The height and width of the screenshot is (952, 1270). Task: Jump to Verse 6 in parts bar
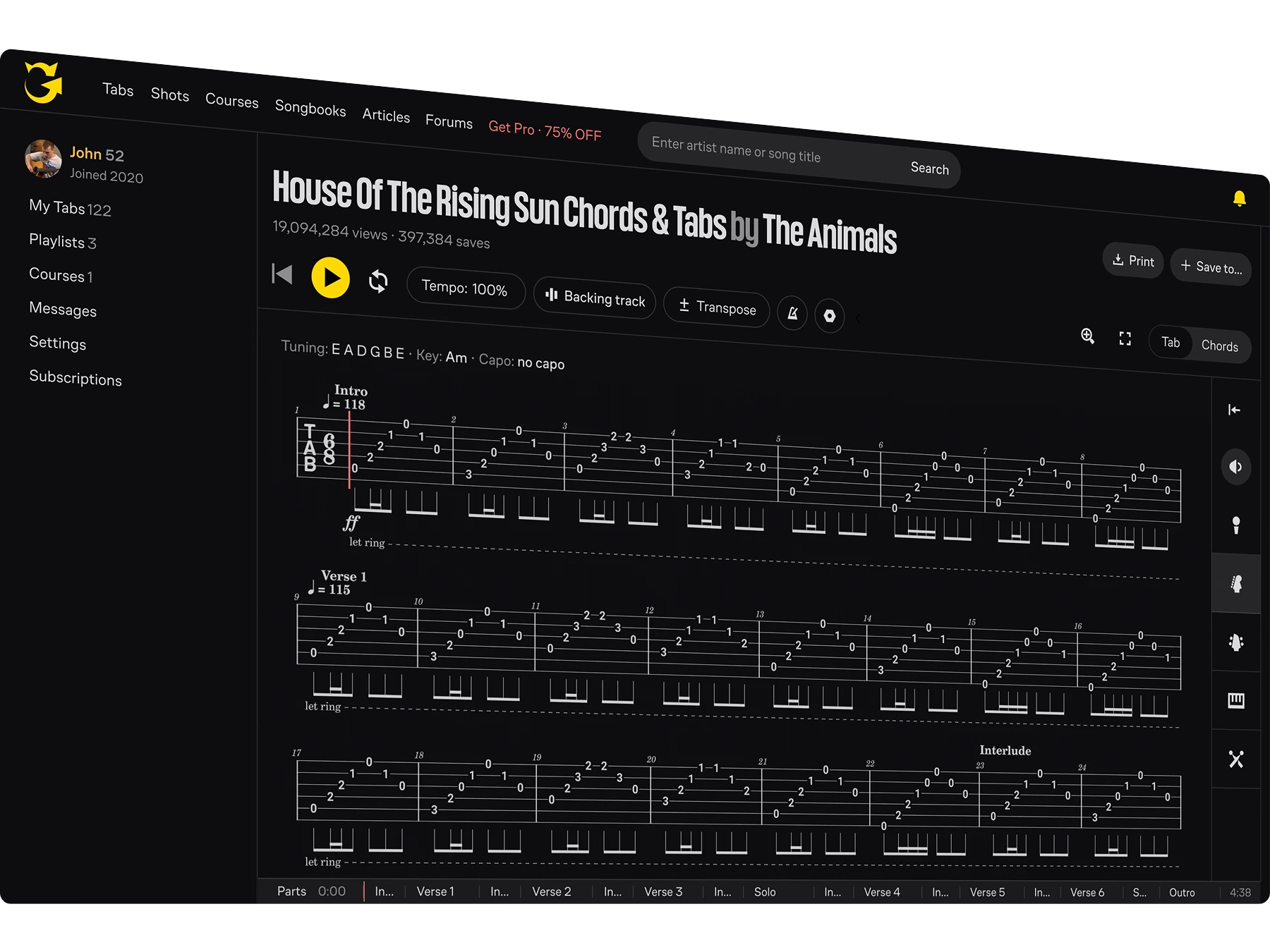pos(1087,892)
